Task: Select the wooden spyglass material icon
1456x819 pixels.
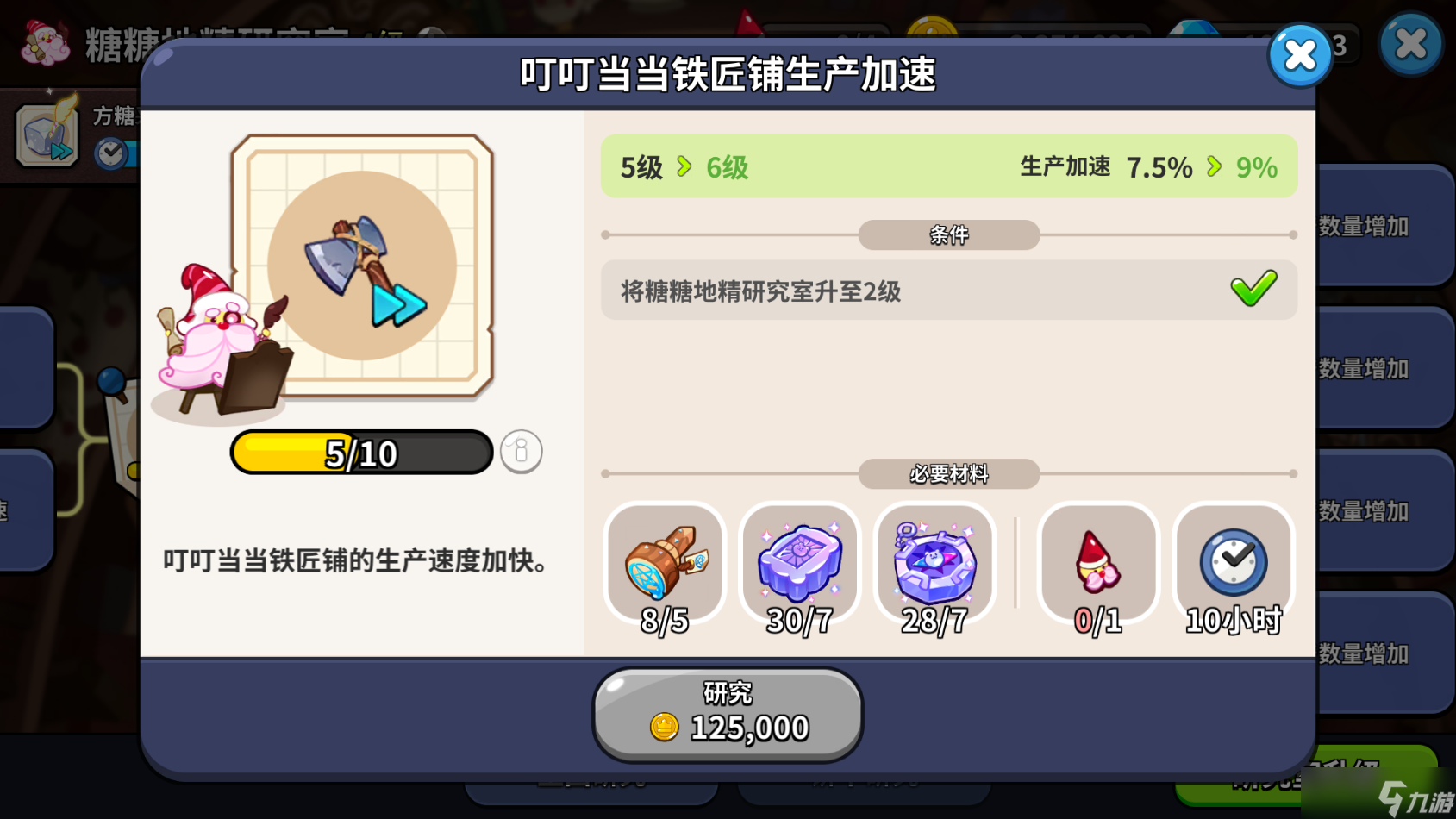Action: click(x=665, y=562)
